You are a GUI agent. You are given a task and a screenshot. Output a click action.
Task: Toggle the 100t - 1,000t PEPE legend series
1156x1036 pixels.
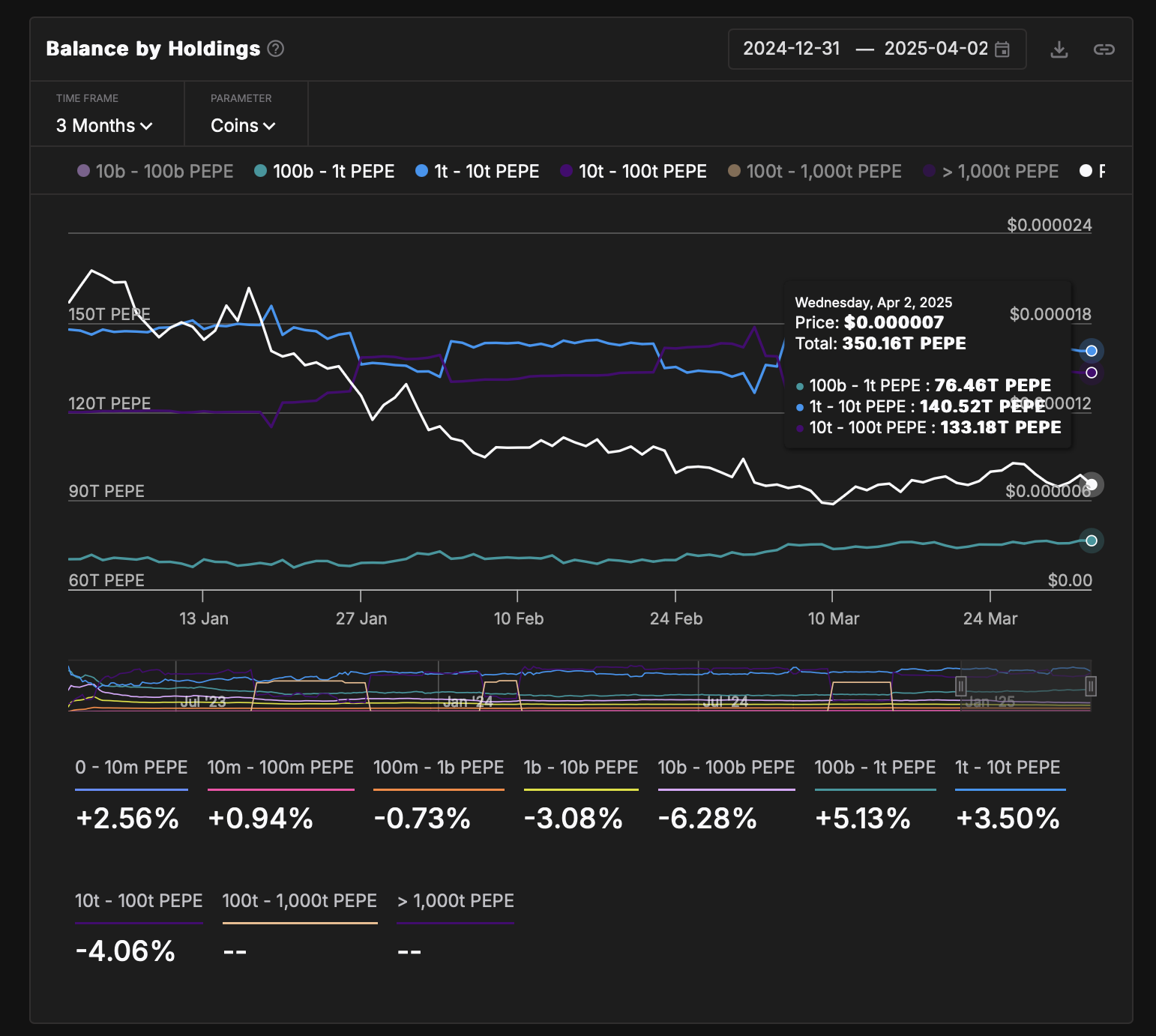(815, 171)
